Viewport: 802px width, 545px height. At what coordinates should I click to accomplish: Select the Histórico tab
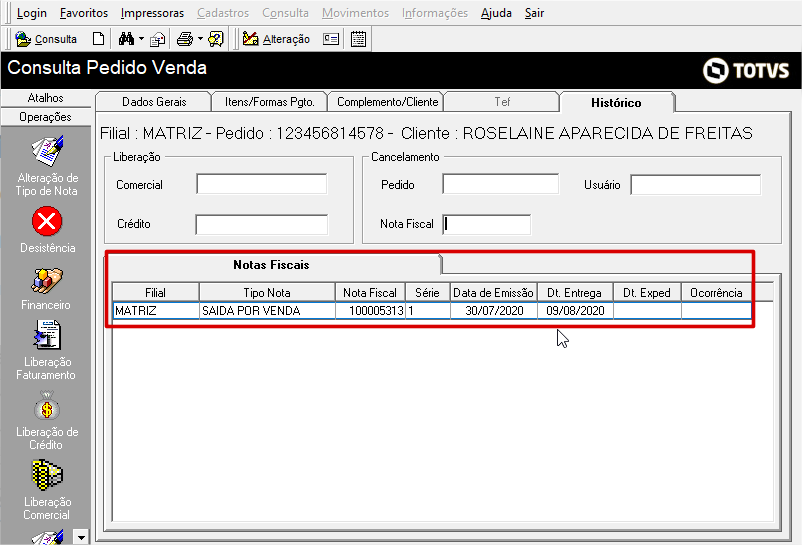coord(616,102)
